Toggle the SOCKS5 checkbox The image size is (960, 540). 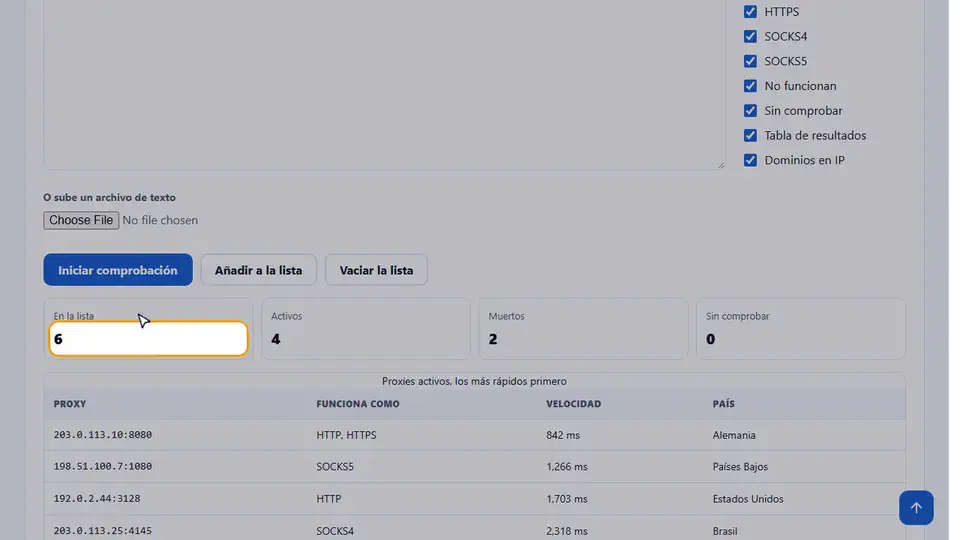pyautogui.click(x=749, y=61)
